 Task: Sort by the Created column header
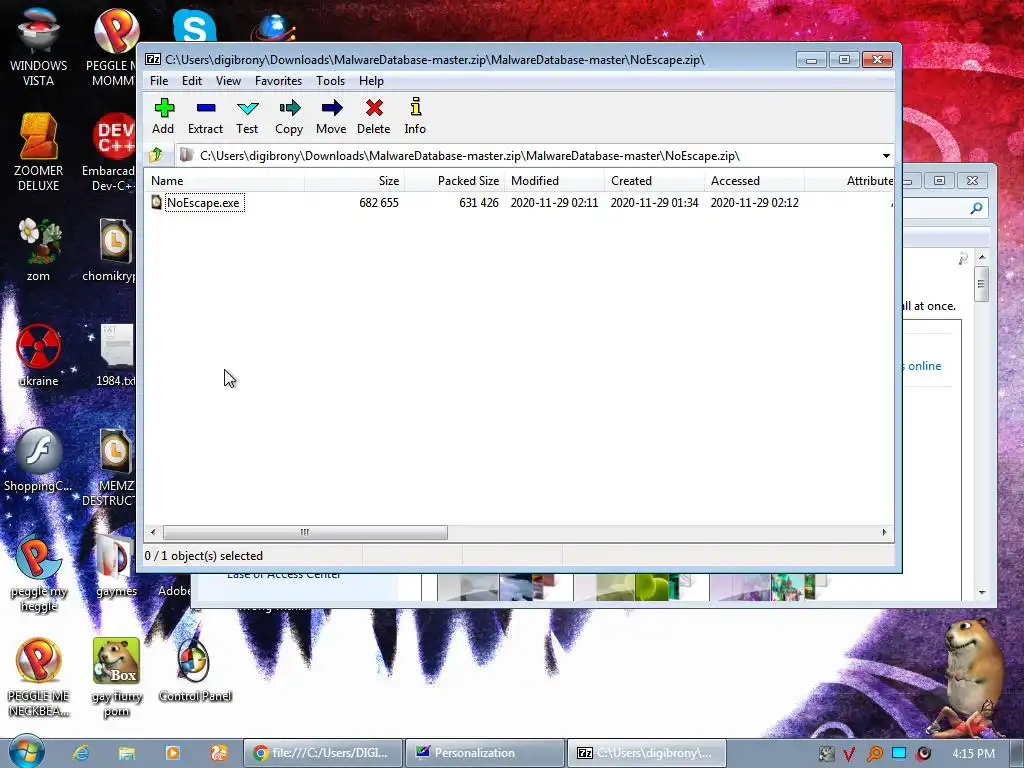coord(654,181)
